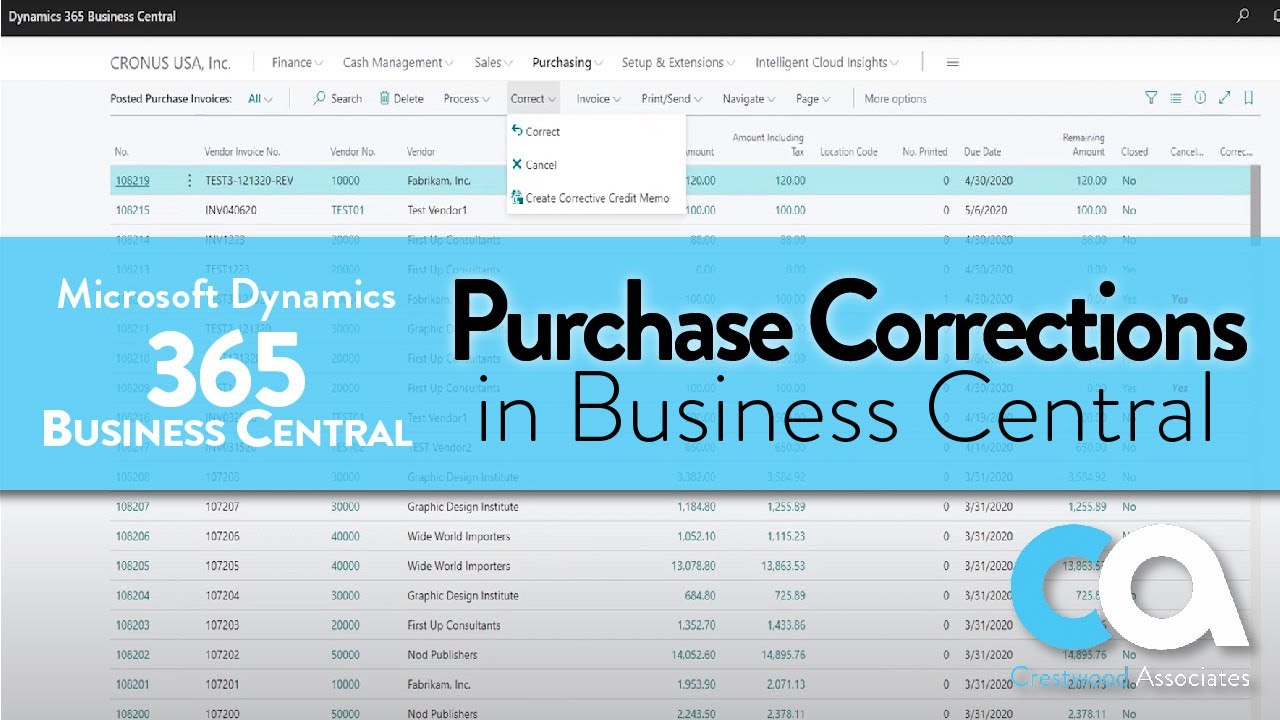Image resolution: width=1280 pixels, height=720 pixels.
Task: Search the Posted Purchase Invoices list
Action: (x=338, y=99)
